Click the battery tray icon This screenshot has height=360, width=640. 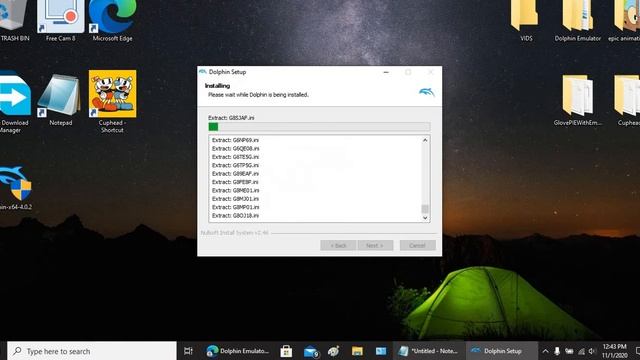[569, 351]
